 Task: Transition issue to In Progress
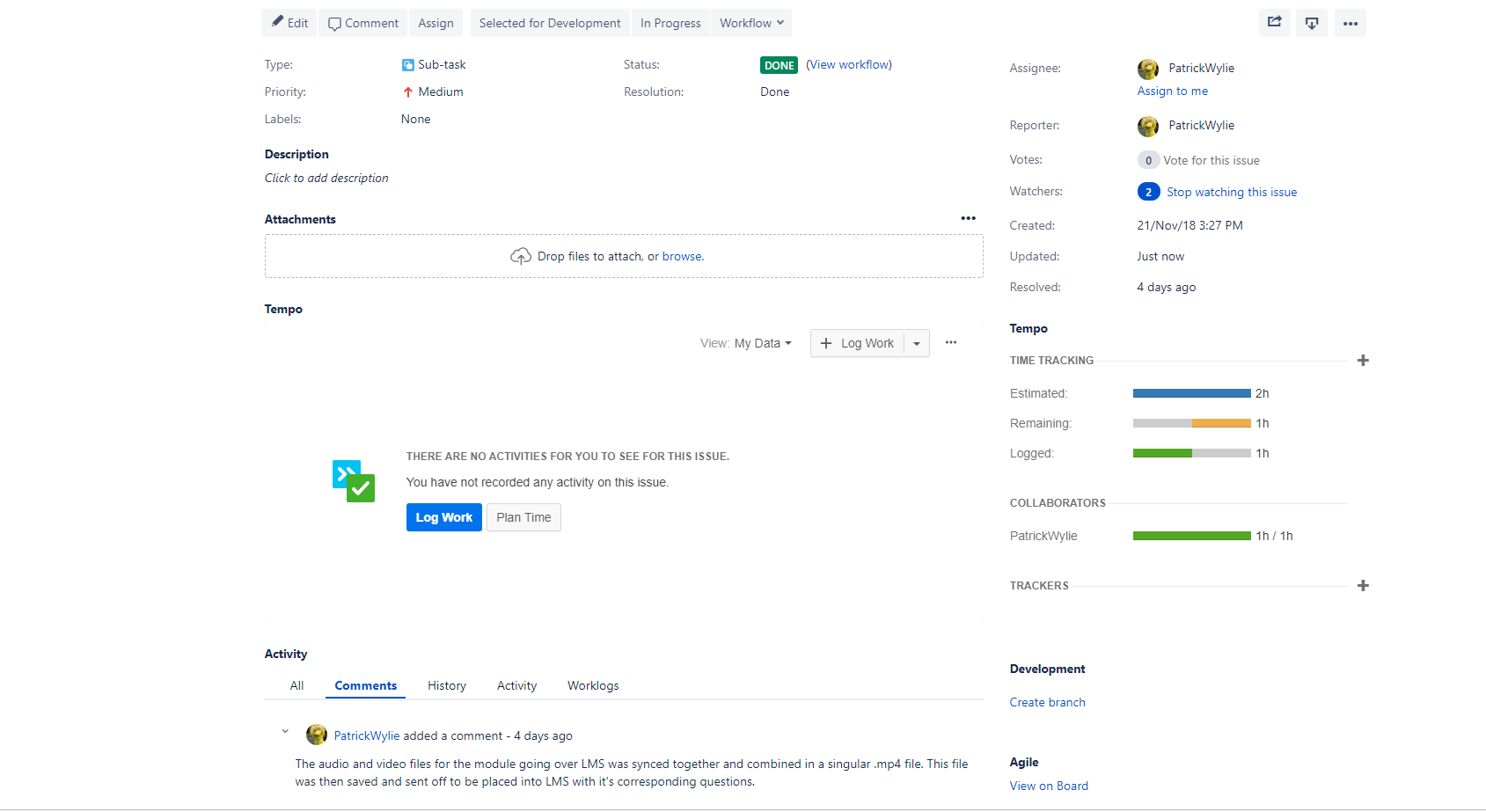click(x=670, y=23)
